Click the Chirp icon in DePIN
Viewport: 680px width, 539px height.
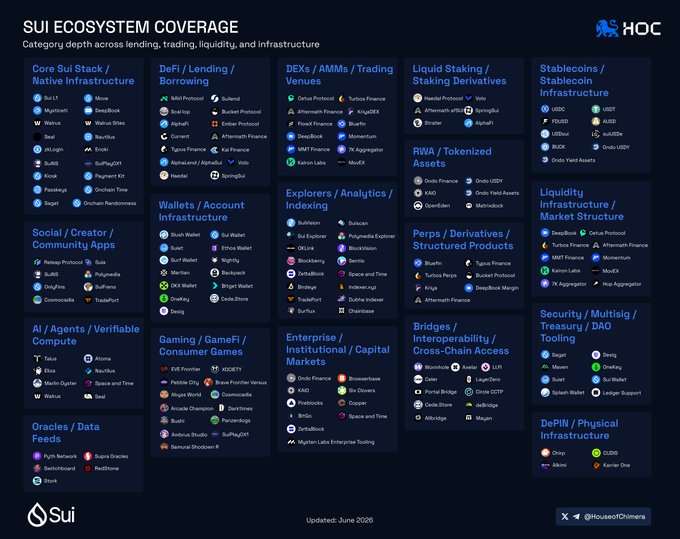[x=545, y=453]
